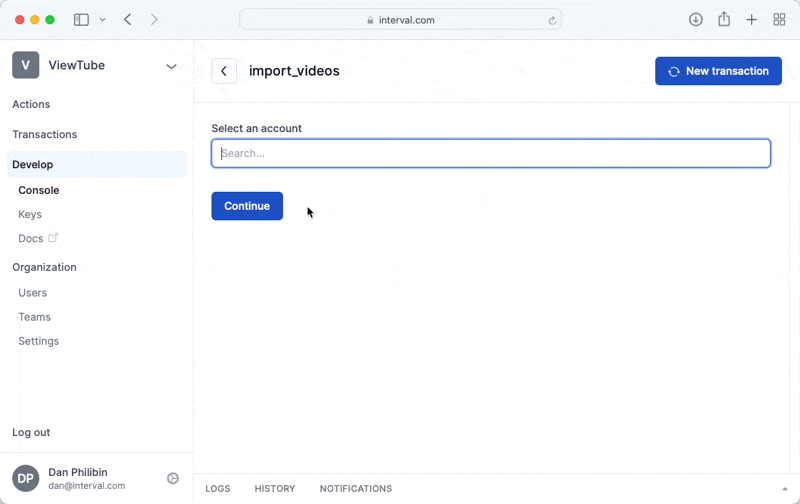Click the ViewTube organization avatar

pyautogui.click(x=26, y=65)
